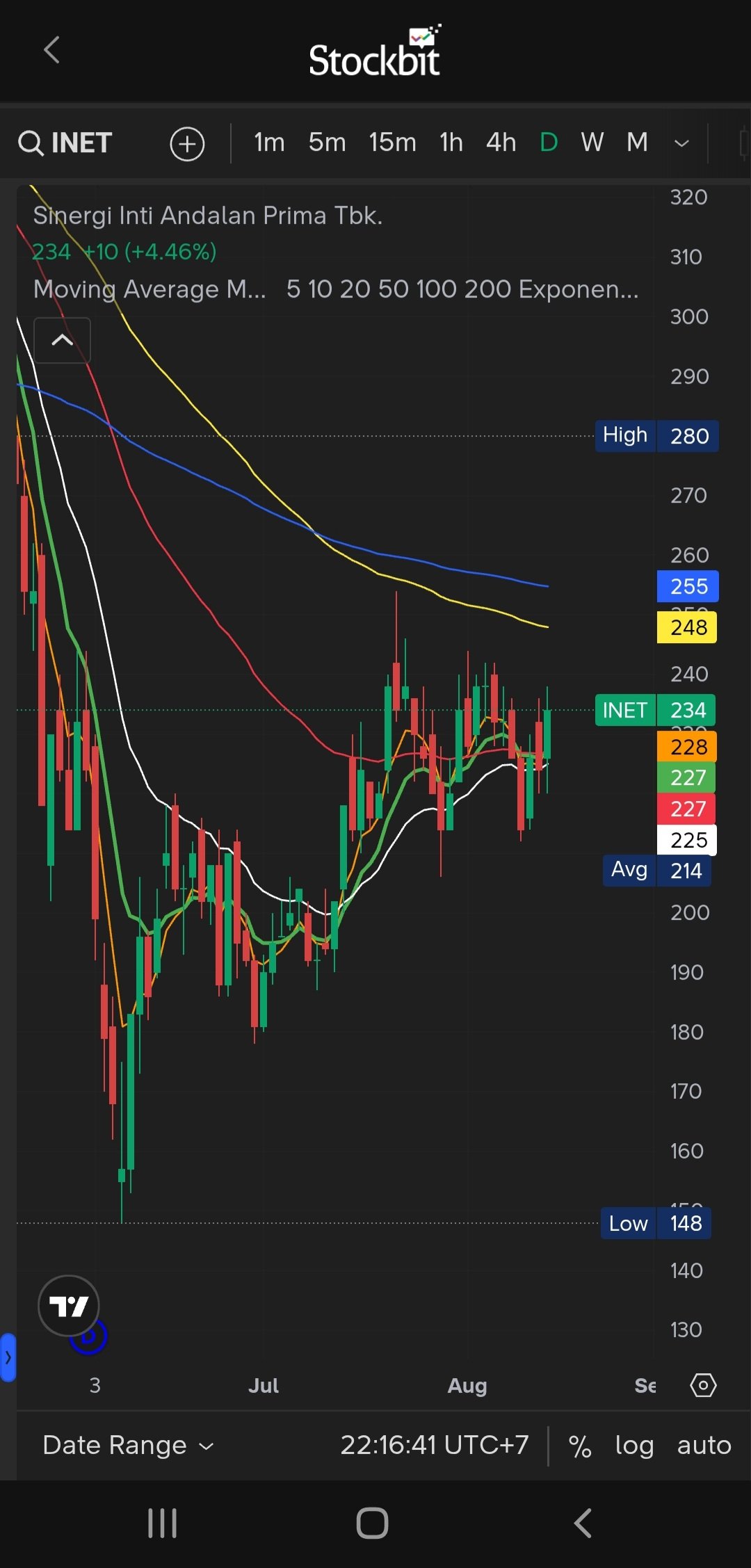The width and height of the screenshot is (751, 1568).
Task: Select the 5m timeframe
Action: point(327,143)
